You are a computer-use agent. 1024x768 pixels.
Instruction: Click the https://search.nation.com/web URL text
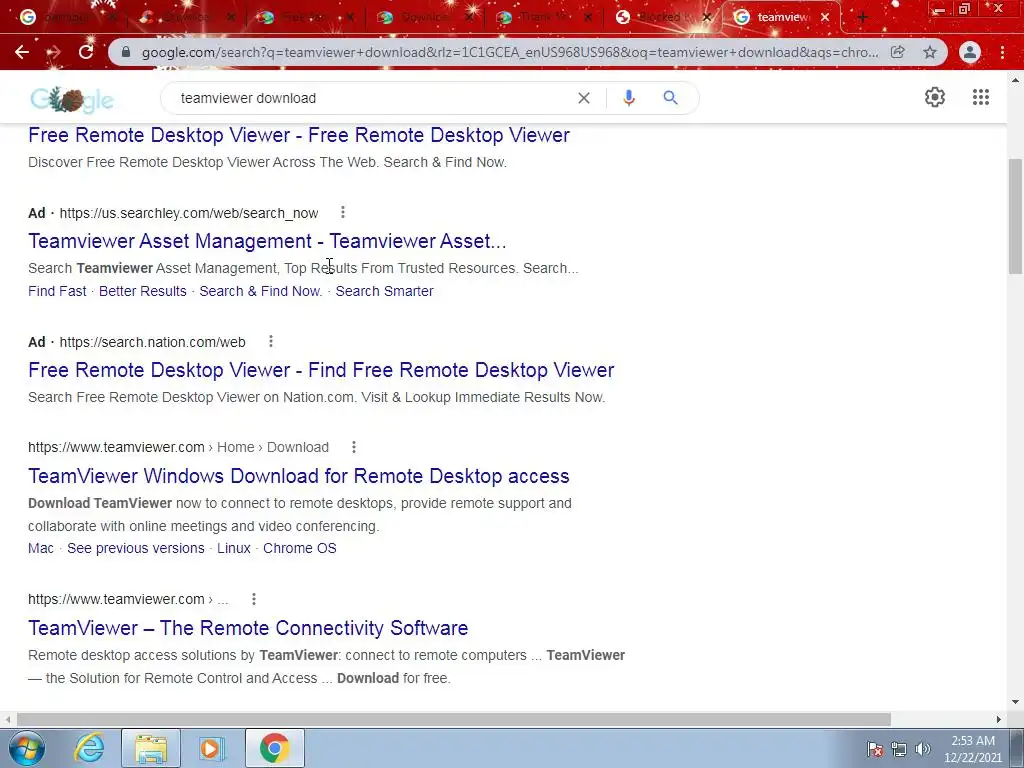[152, 342]
